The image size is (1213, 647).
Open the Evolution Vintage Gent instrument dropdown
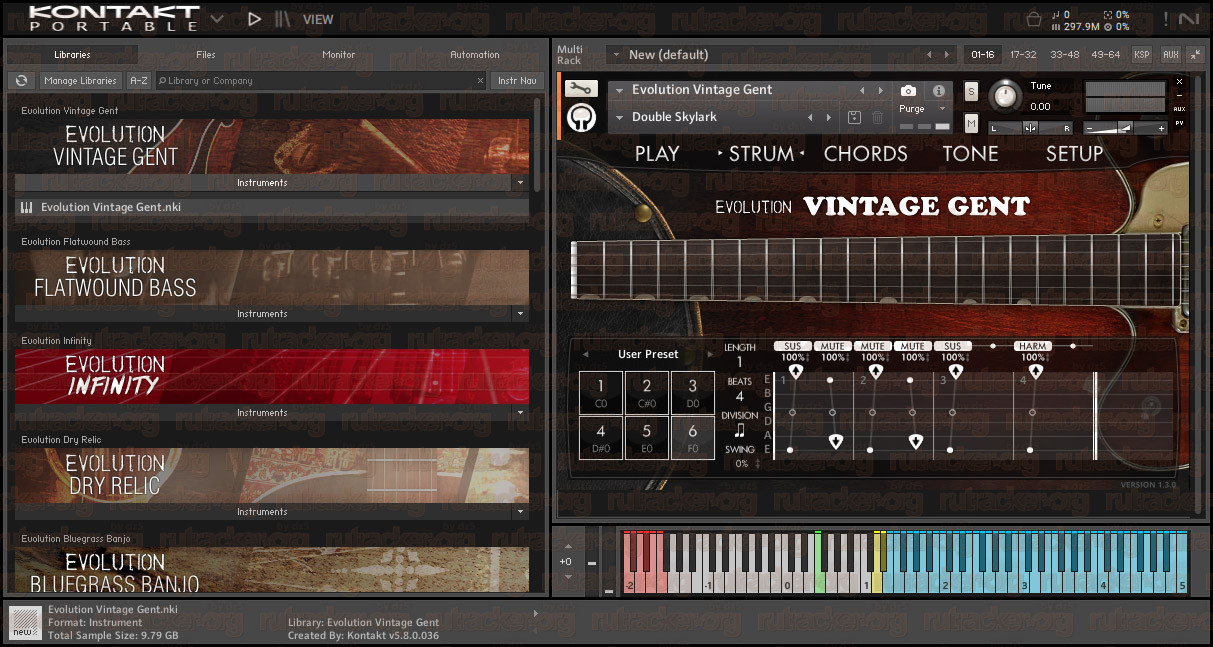coord(619,90)
